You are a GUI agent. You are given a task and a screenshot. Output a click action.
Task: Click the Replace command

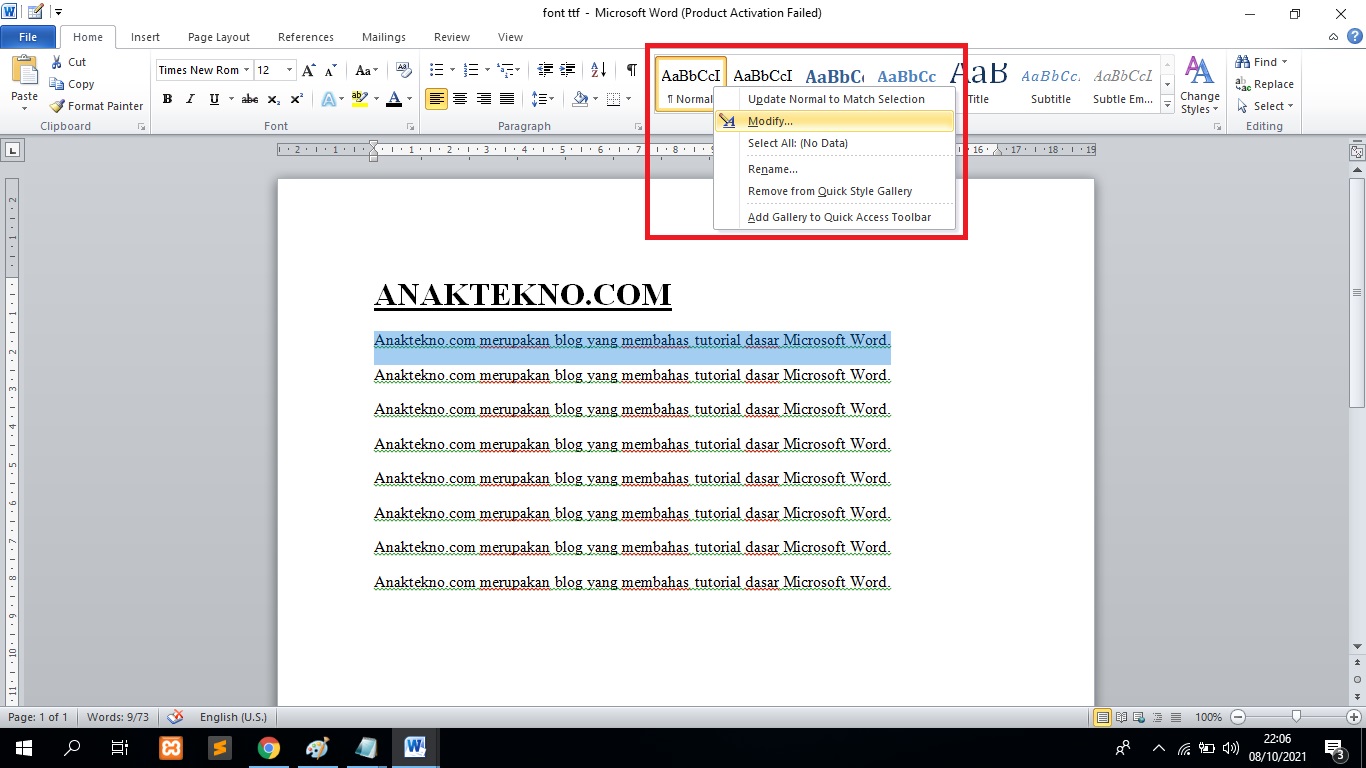(x=1265, y=84)
